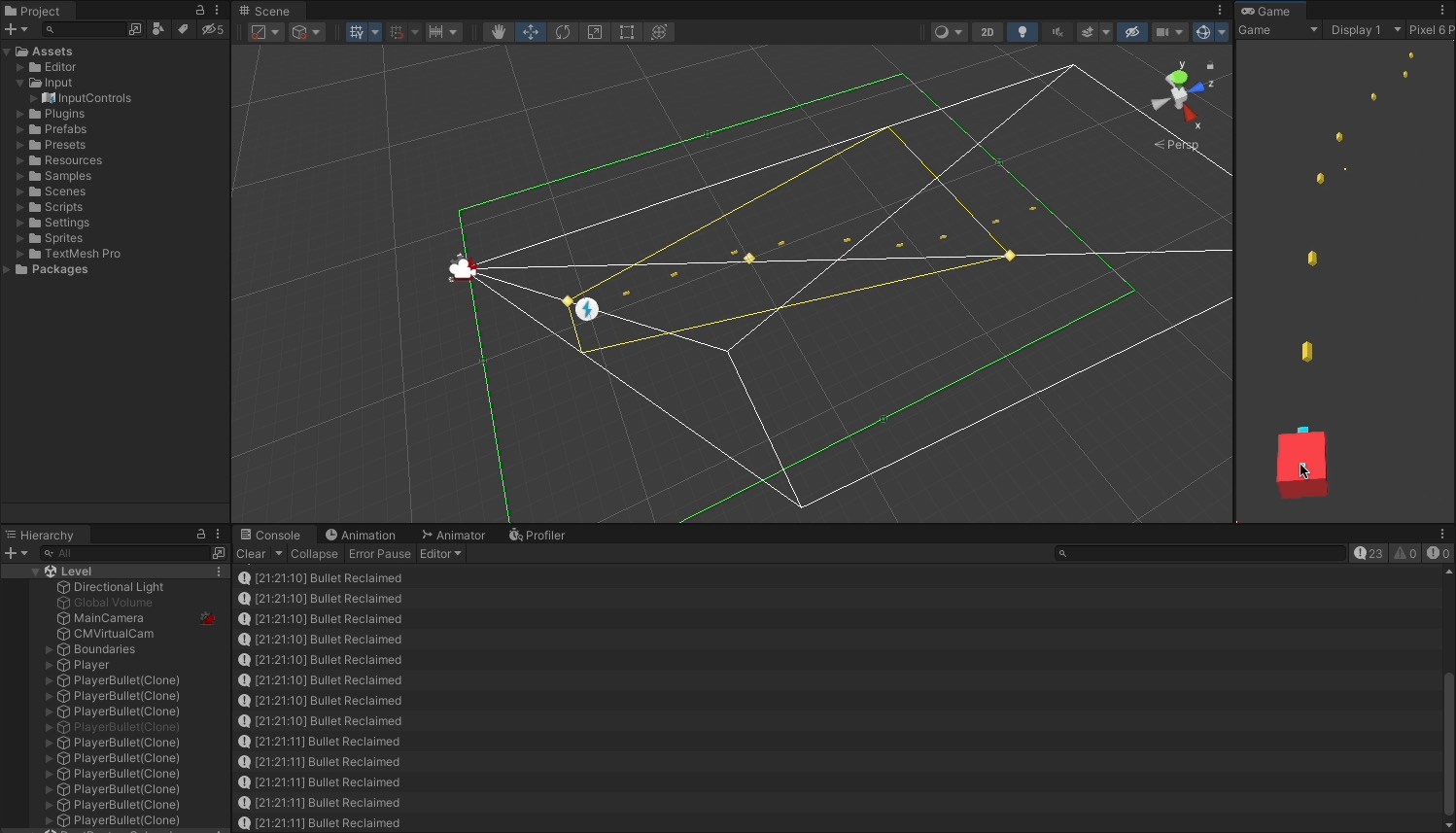This screenshot has width=1456, height=833.
Task: Open scene effects dropdown arrow
Action: [1106, 32]
